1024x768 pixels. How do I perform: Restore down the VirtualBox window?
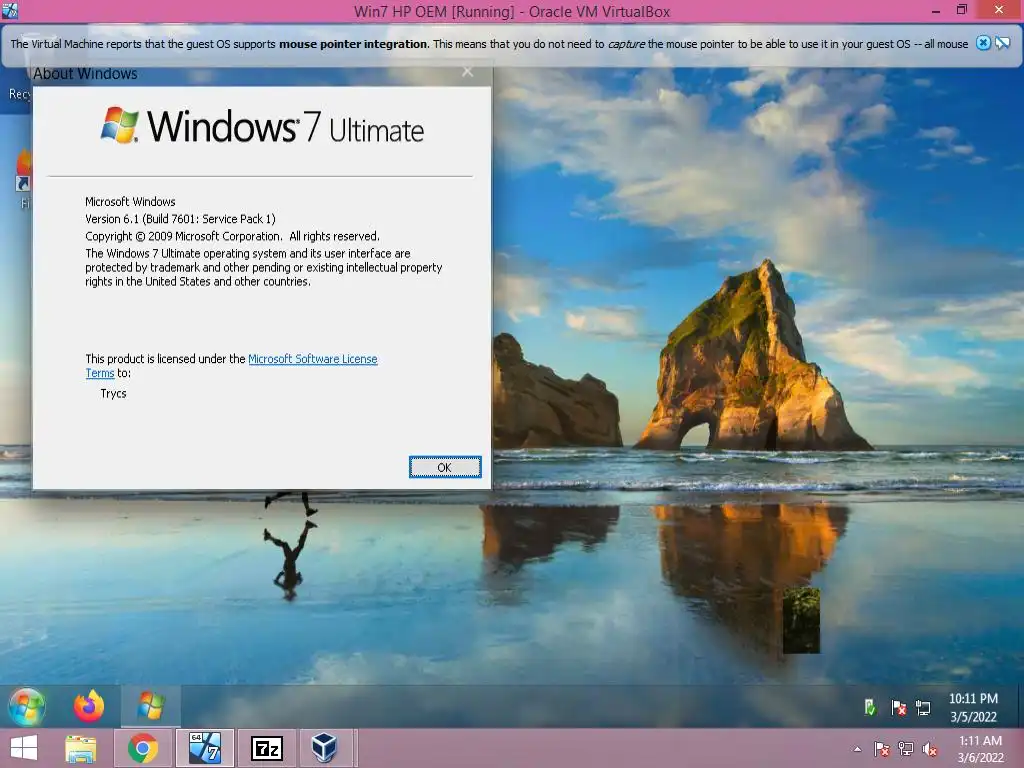[962, 10]
